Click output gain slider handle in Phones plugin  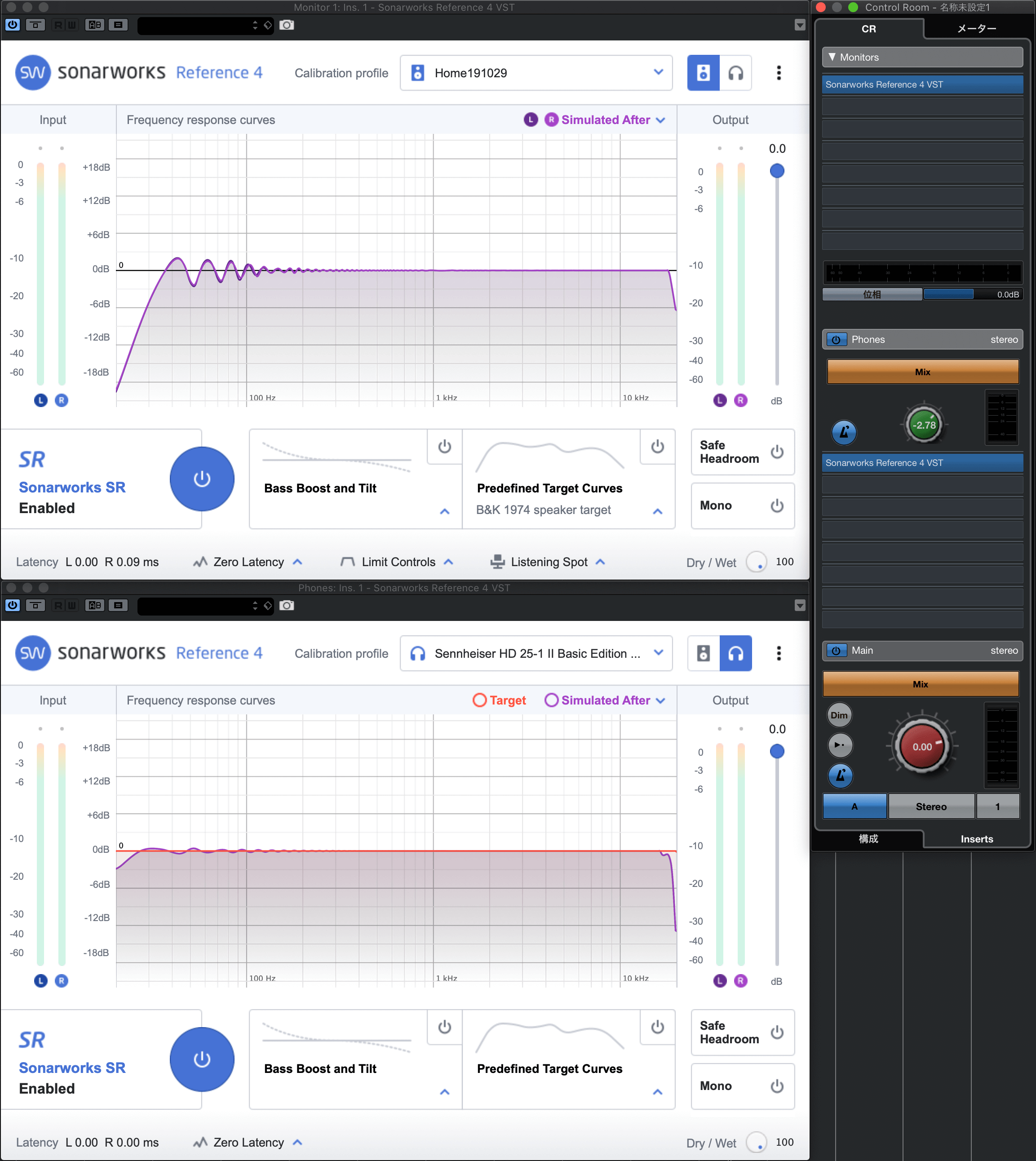click(x=777, y=752)
